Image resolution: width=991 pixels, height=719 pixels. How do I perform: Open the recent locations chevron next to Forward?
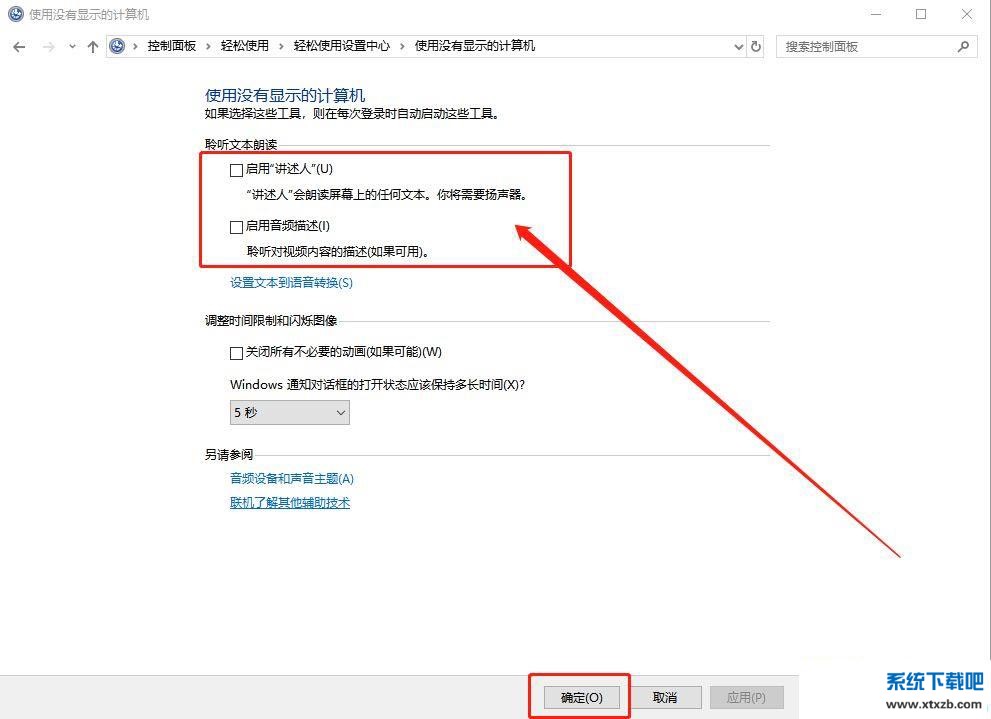tap(72, 46)
